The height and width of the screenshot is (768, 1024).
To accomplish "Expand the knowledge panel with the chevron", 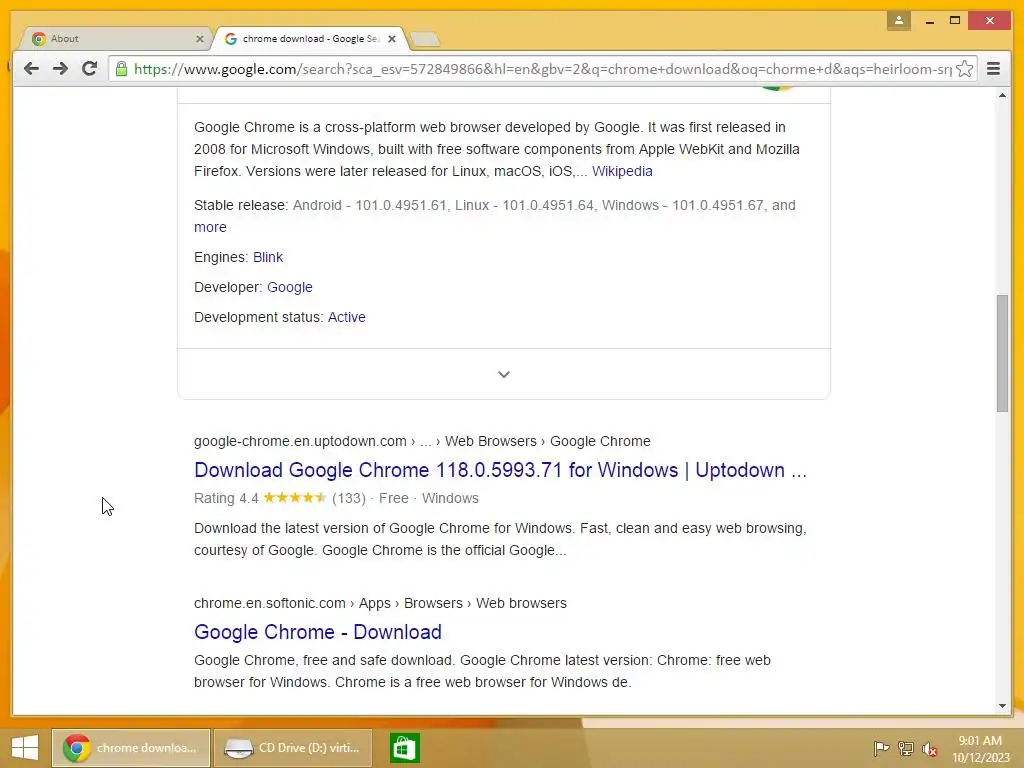I will click(504, 374).
